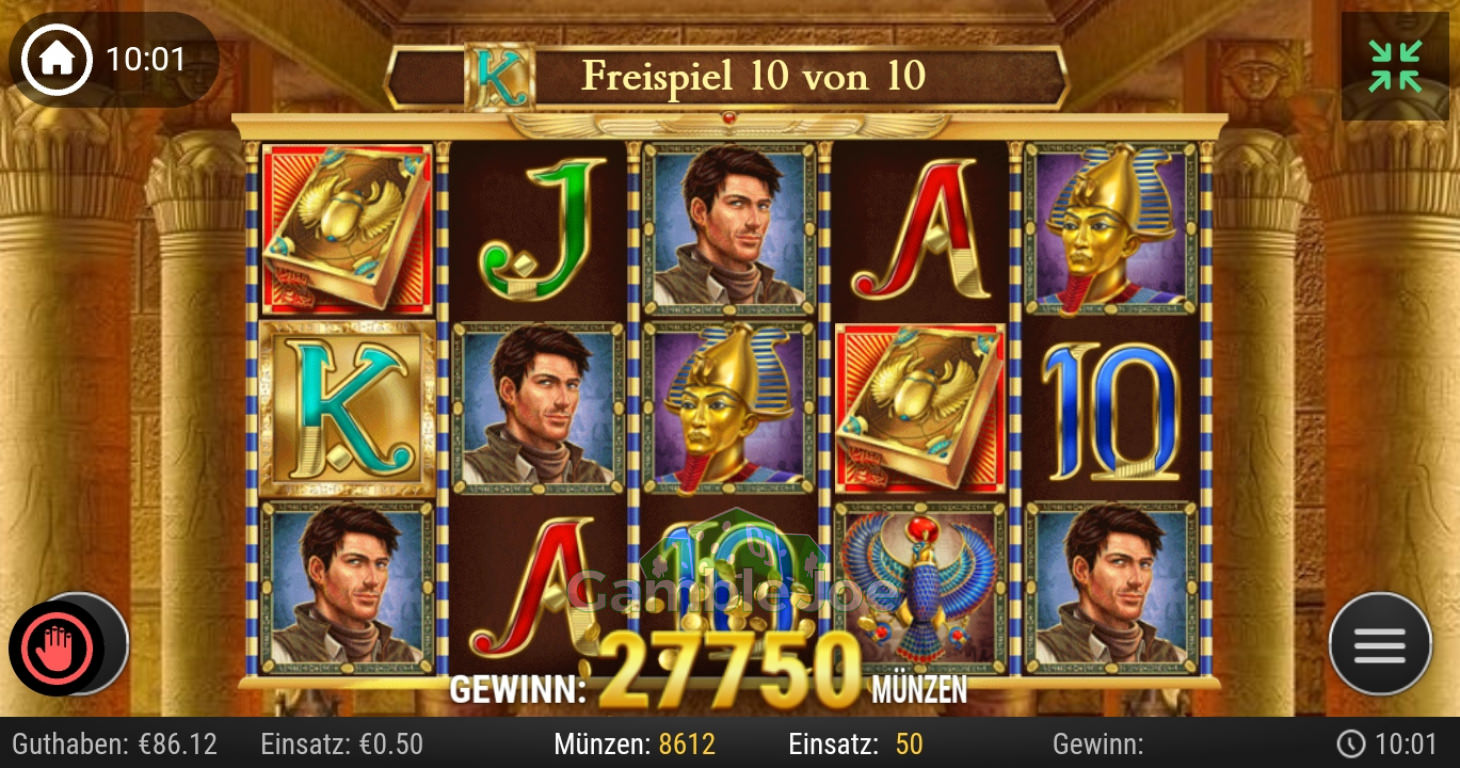The width and height of the screenshot is (1460, 768).
Task: Click the Einsatz €0.50 bet label
Action: (342, 744)
